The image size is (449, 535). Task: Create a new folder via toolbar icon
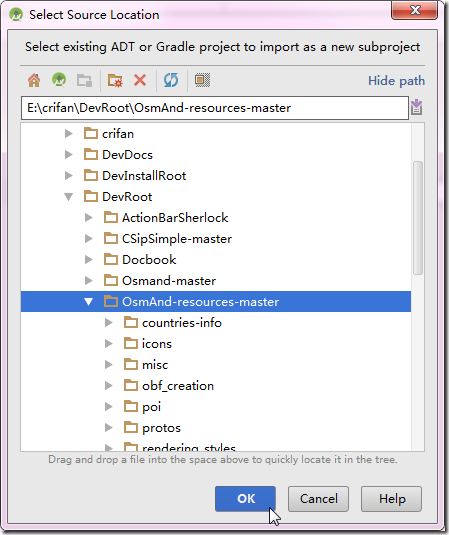click(115, 81)
